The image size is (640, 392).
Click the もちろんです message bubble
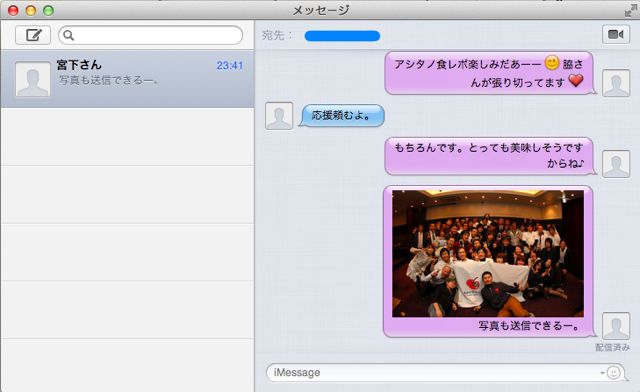[x=489, y=156]
